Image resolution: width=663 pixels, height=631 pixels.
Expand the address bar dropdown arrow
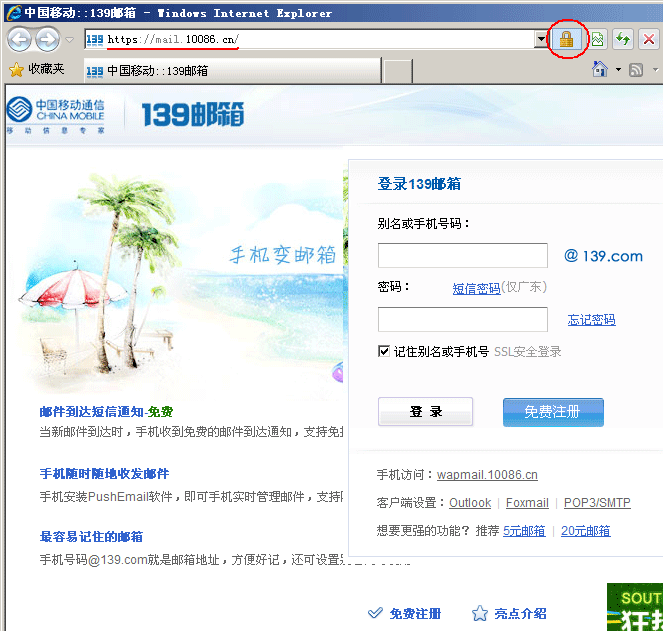542,40
